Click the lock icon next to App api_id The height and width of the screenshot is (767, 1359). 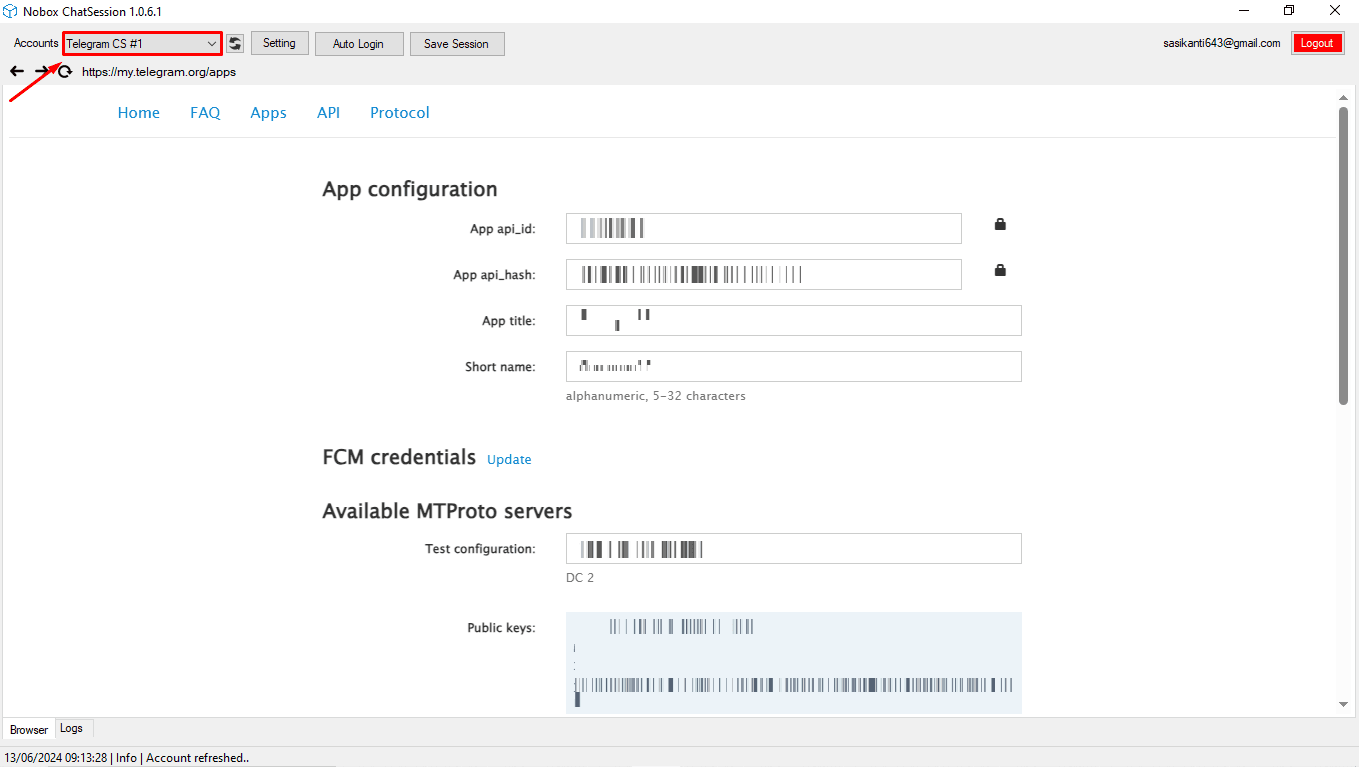pyautogui.click(x=999, y=225)
